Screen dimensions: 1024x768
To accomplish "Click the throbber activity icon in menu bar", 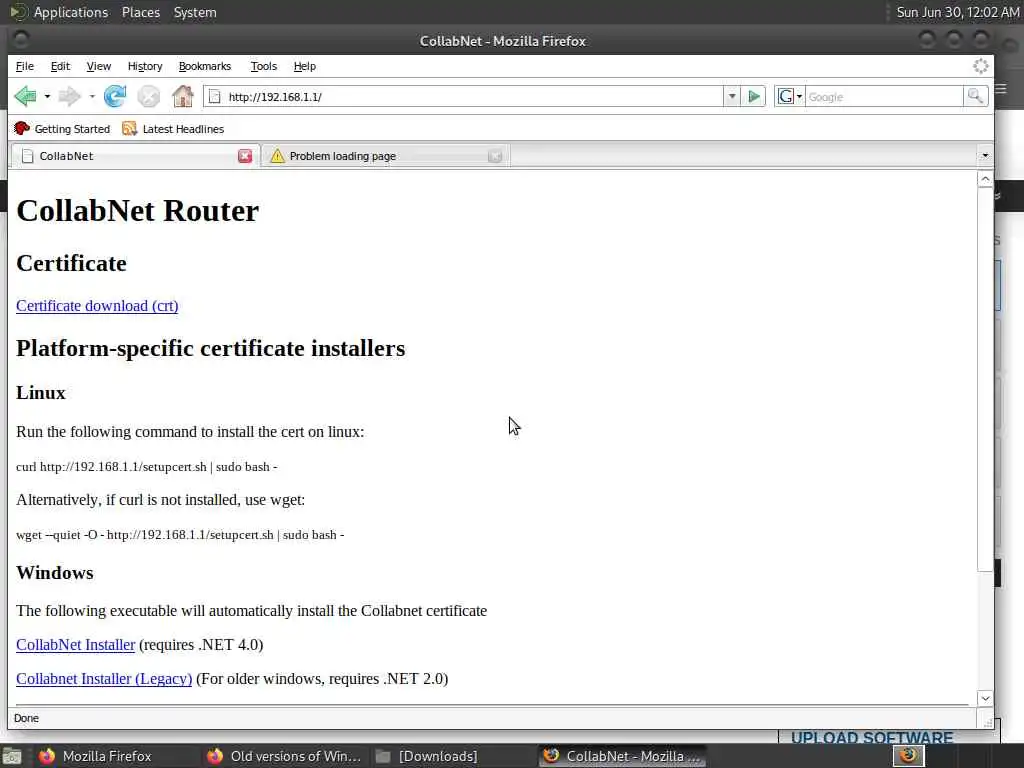I will tap(981, 66).
